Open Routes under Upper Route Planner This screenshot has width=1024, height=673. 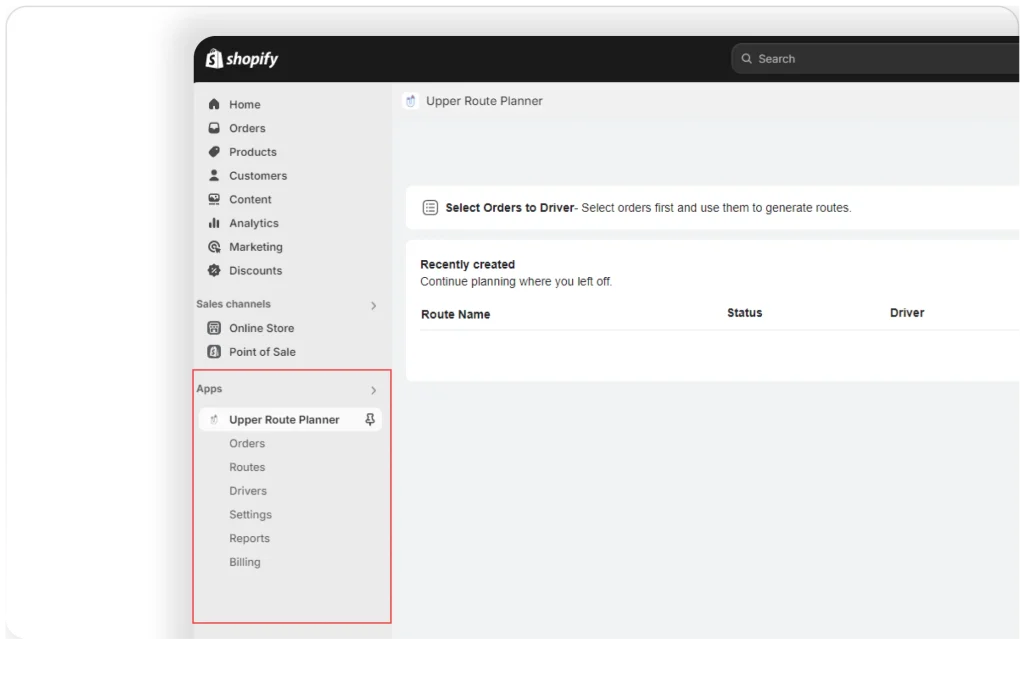pos(247,467)
